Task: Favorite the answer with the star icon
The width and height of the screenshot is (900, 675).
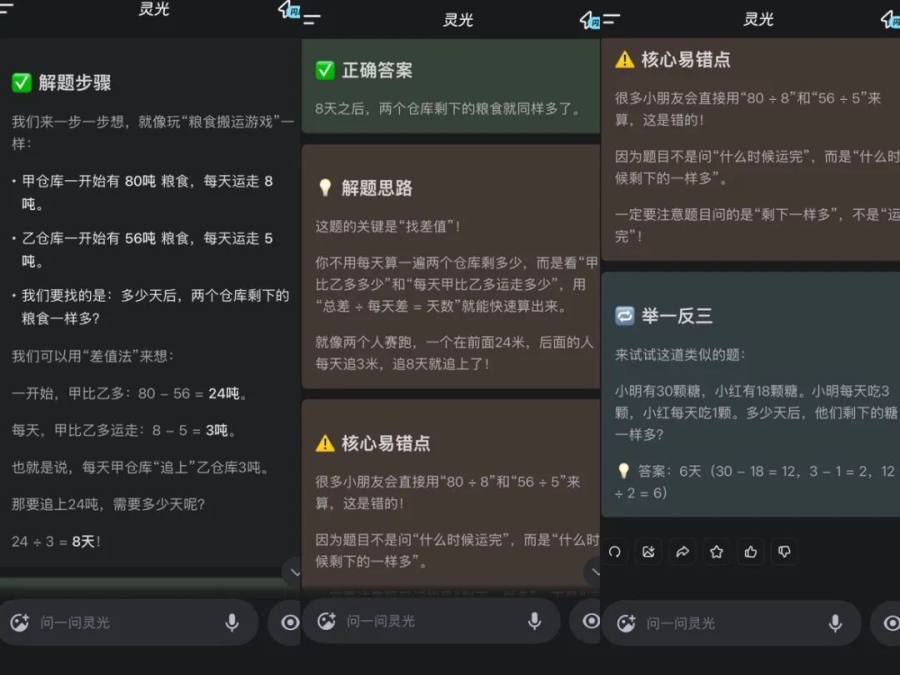Action: (x=716, y=551)
